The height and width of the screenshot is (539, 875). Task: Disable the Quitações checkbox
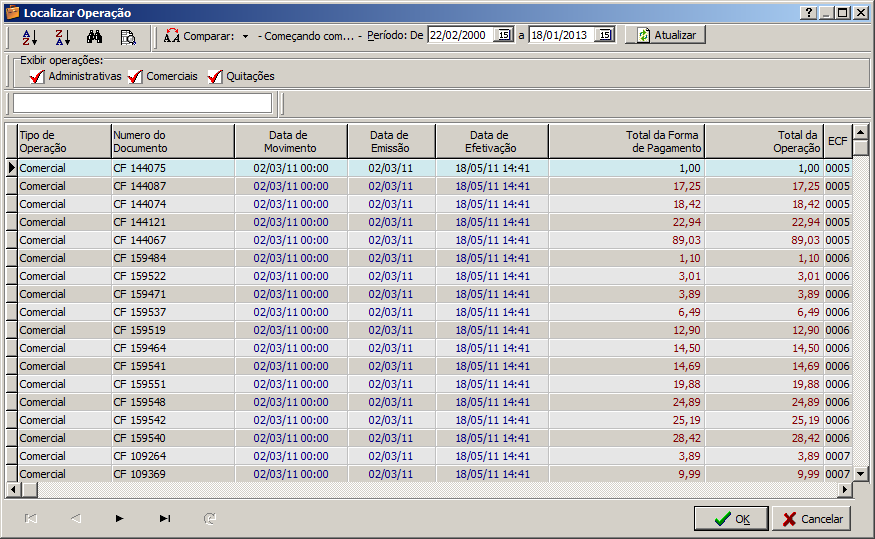(x=215, y=77)
